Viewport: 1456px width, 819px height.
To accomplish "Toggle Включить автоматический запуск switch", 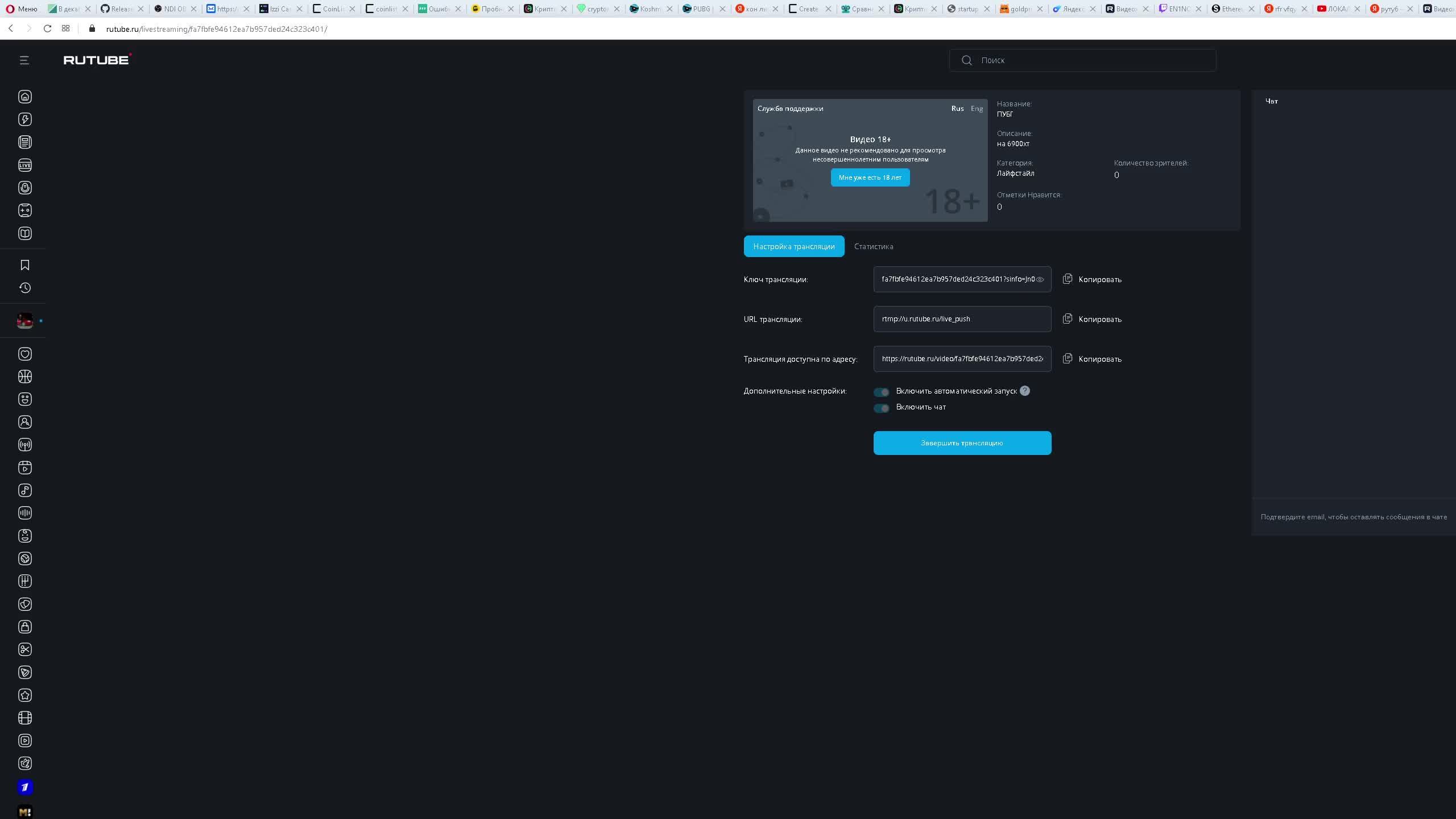I will point(882,392).
